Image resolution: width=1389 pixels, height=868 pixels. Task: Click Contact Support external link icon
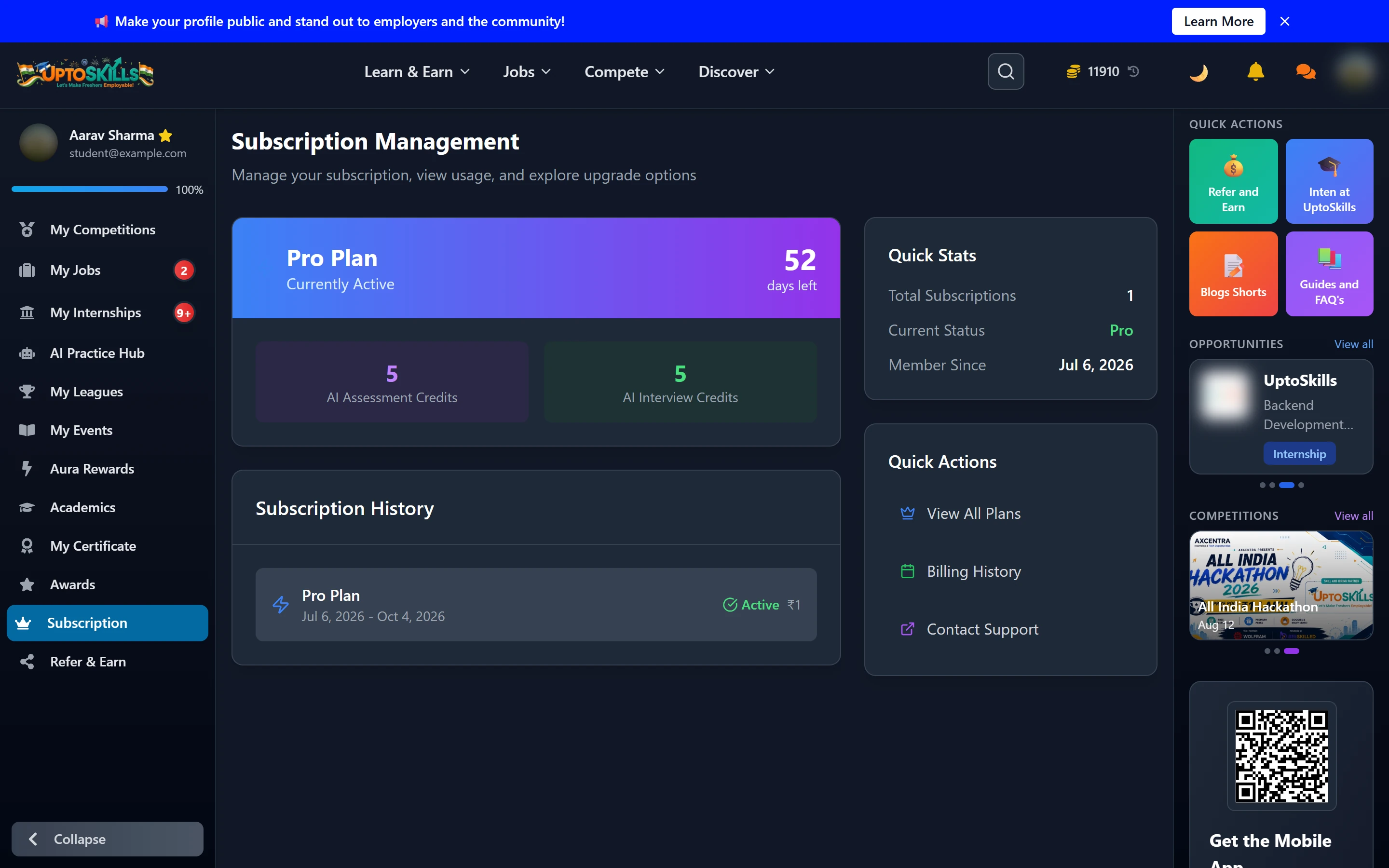pos(908,629)
